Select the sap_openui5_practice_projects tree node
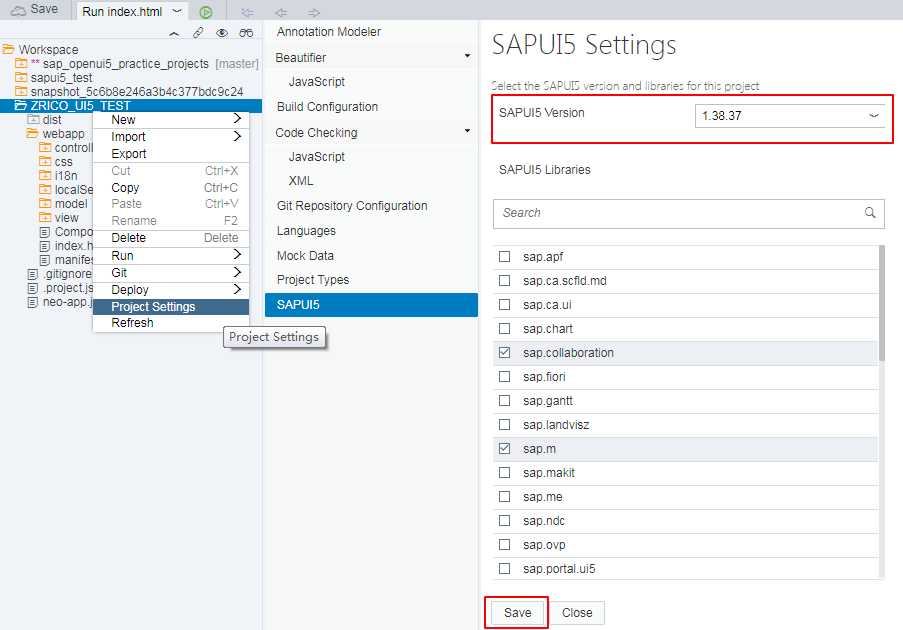Viewport: 903px width, 630px height. point(126,63)
